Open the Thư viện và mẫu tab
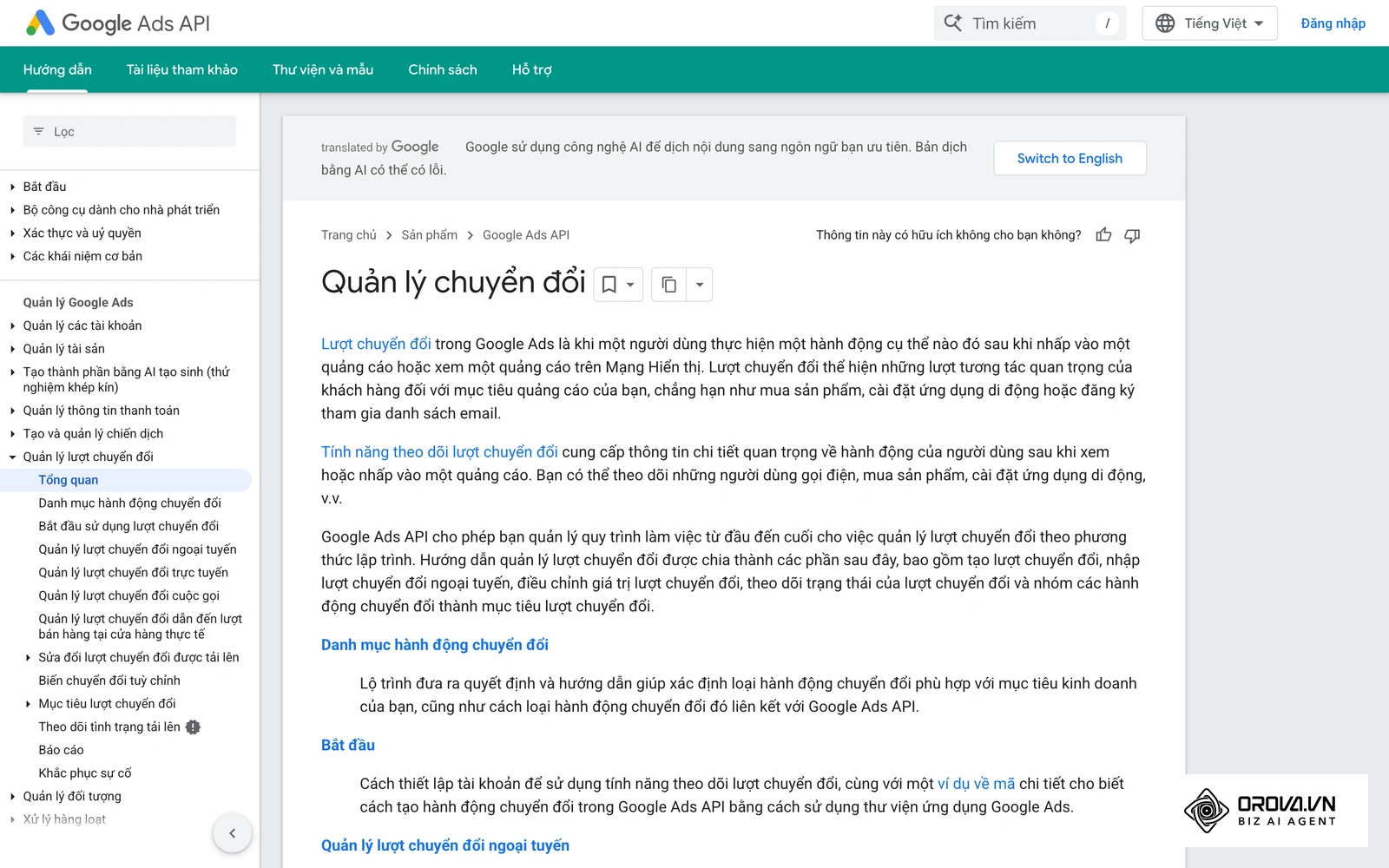 (323, 69)
